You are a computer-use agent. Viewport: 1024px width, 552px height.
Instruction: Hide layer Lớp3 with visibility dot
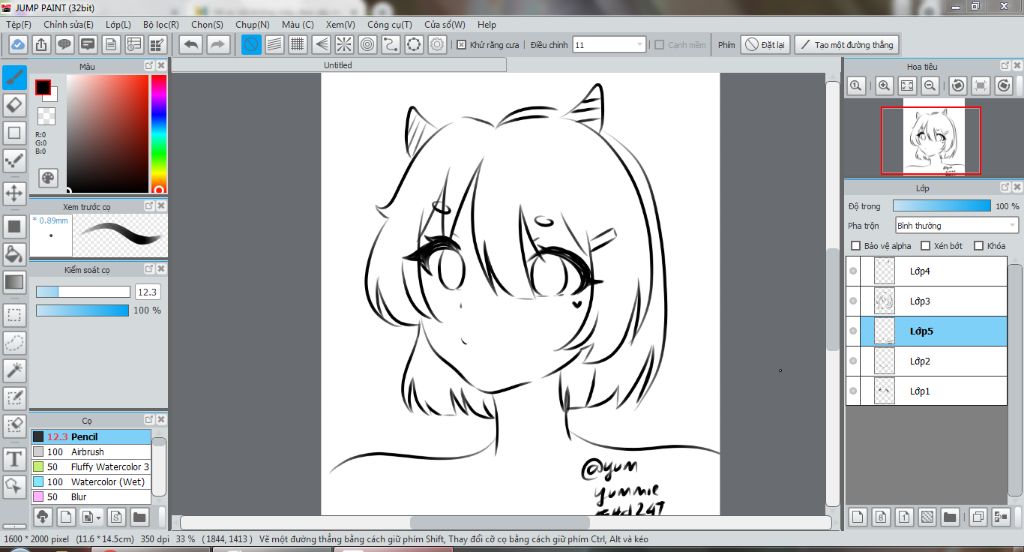click(853, 301)
